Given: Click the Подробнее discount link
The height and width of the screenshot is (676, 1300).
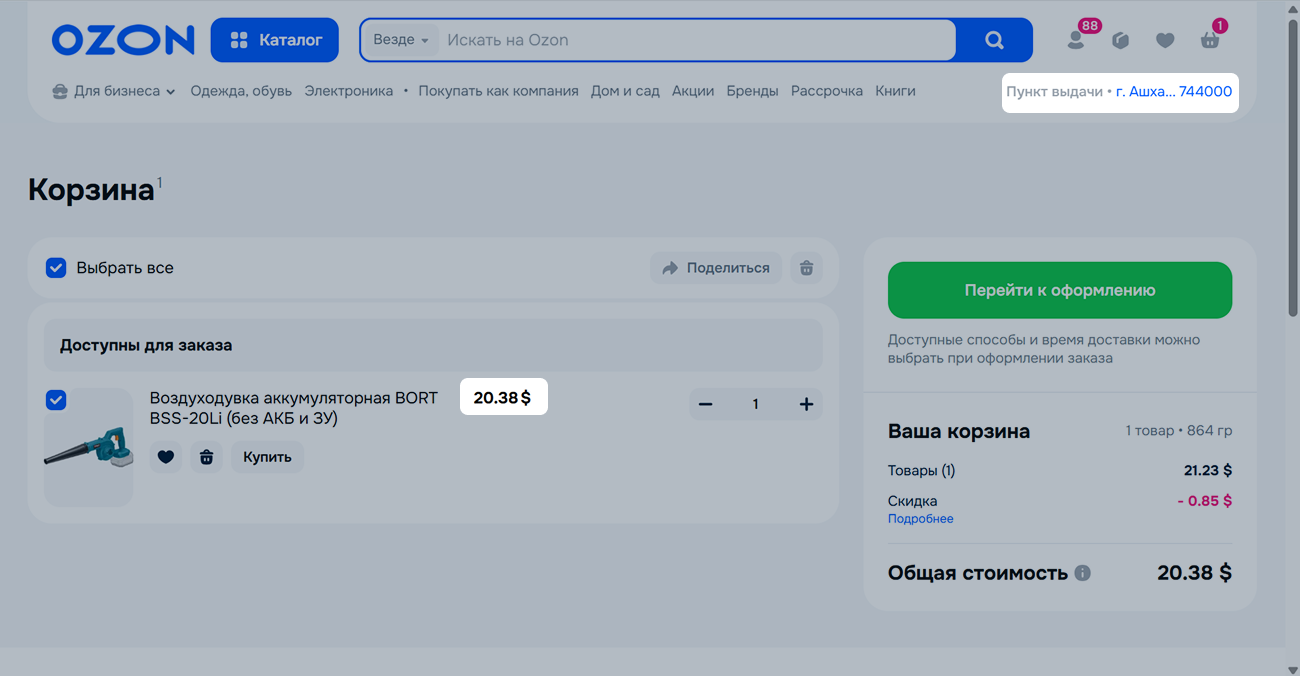Looking at the screenshot, I should [920, 519].
